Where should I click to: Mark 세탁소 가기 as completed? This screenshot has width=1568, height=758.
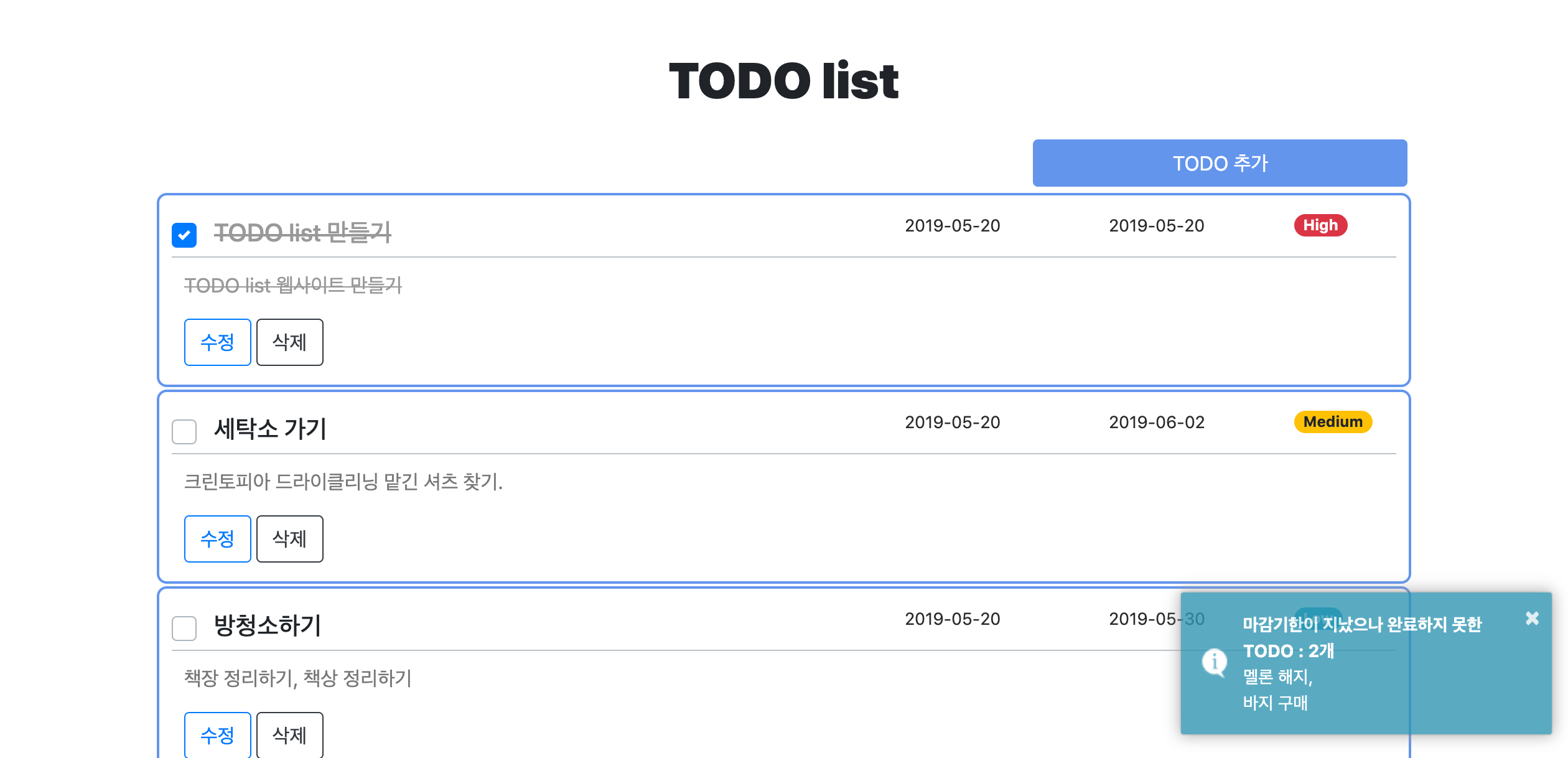pos(184,431)
